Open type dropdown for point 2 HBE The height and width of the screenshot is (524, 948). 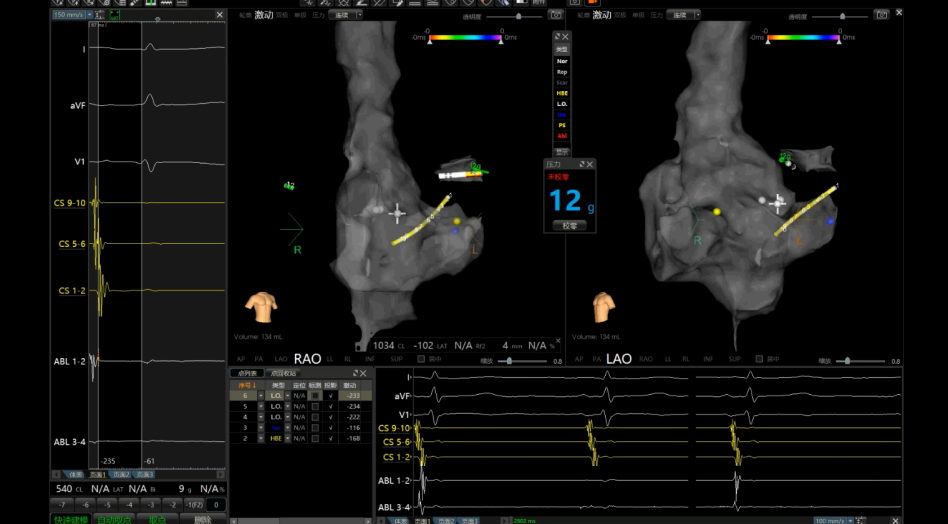point(287,438)
